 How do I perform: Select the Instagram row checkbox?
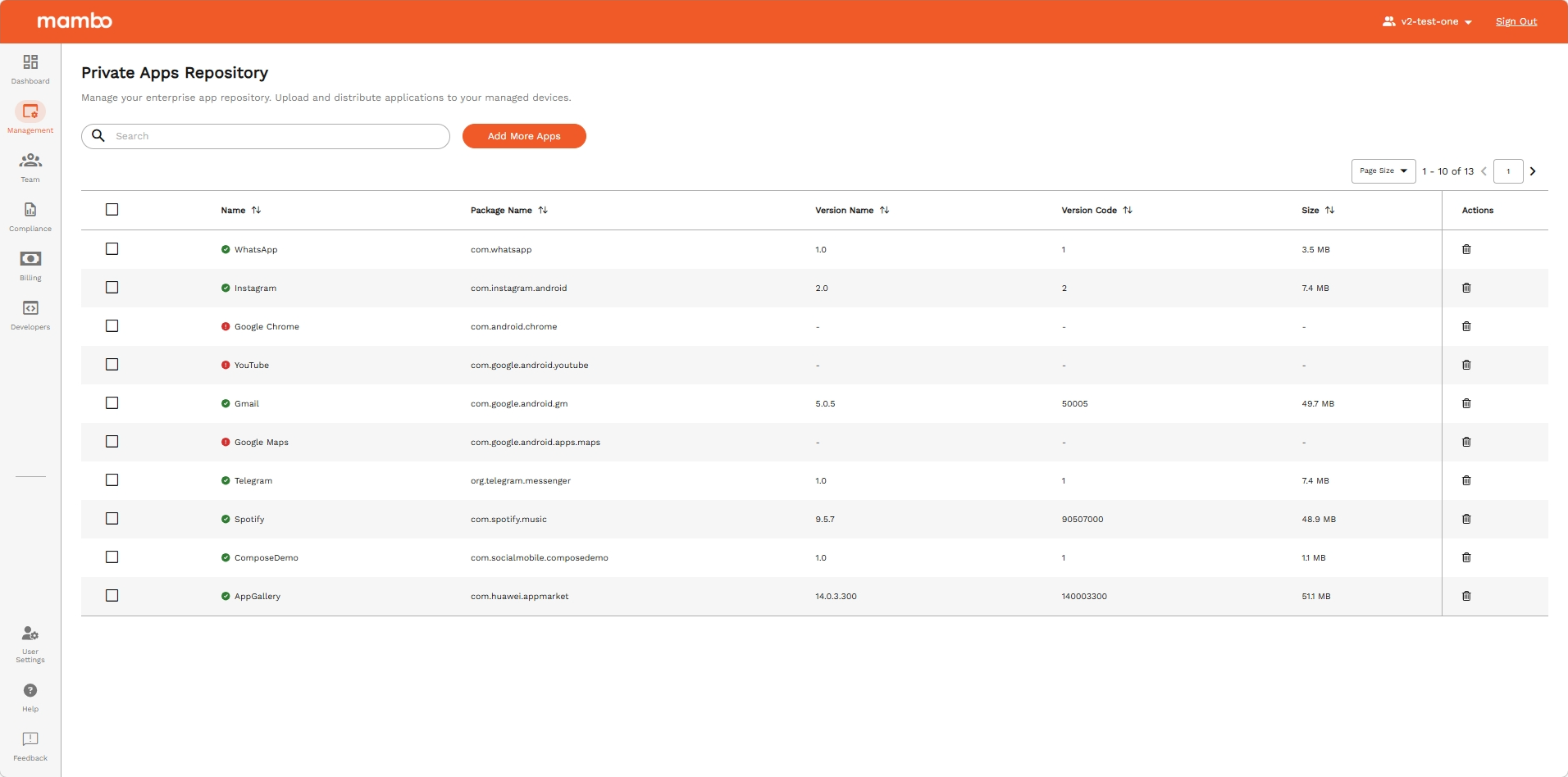point(112,288)
